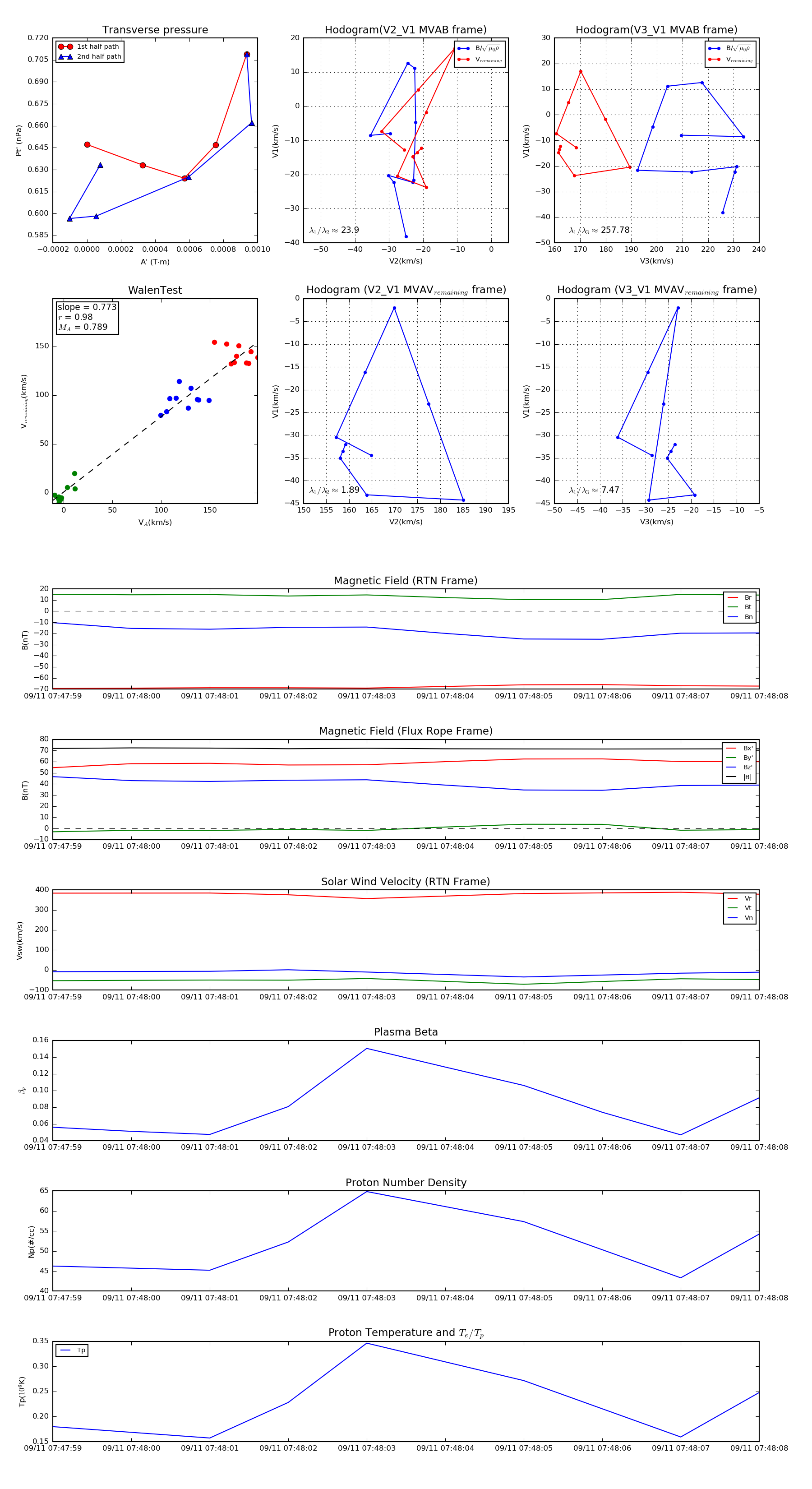The image size is (812, 1489).
Task: Select the "Vr" legend entry
Action: 740,899
